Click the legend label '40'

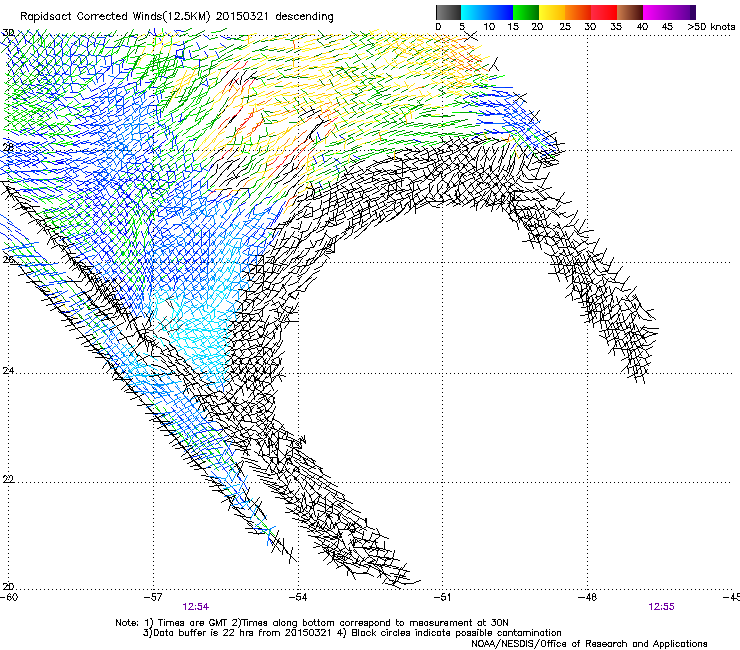point(642,27)
